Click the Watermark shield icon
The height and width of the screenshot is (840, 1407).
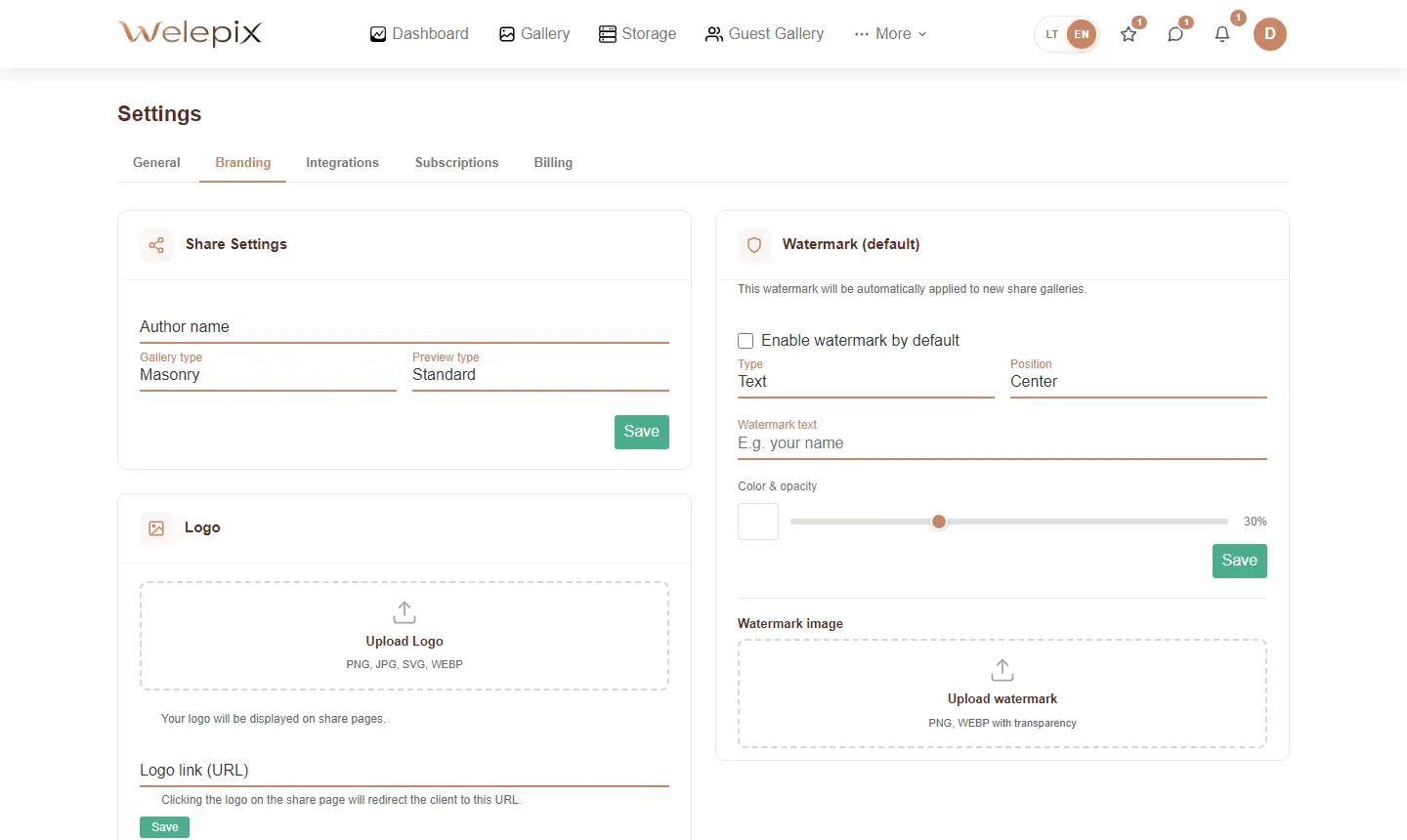point(754,245)
